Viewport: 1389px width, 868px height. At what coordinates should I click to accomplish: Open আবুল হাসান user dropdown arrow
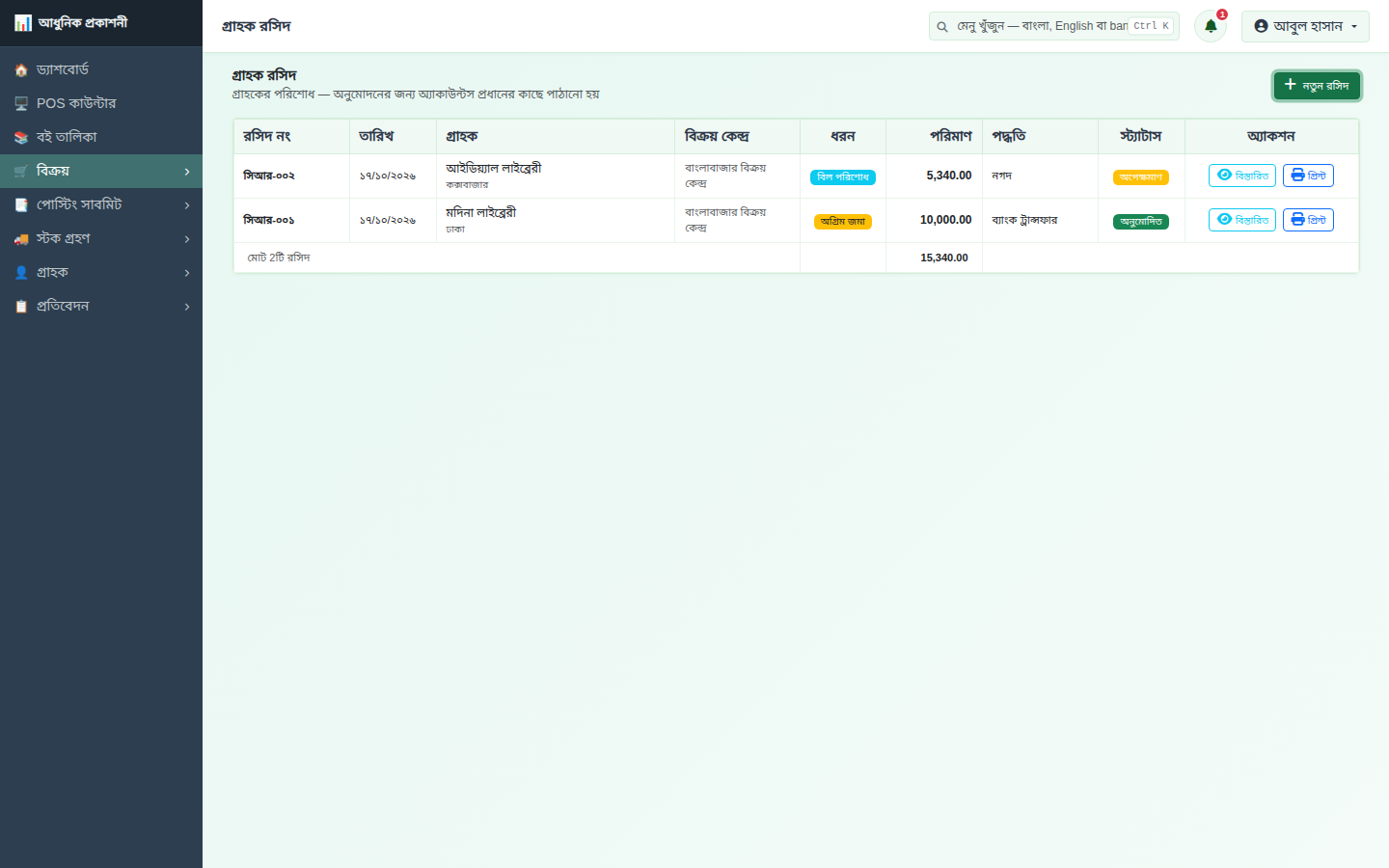pyautogui.click(x=1354, y=27)
